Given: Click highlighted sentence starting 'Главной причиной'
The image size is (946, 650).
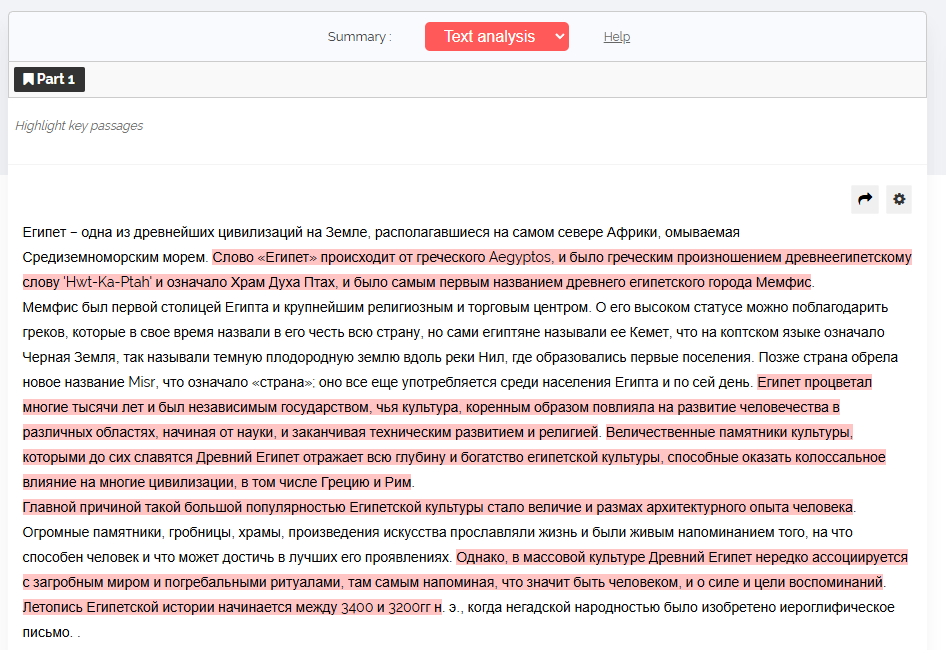Looking at the screenshot, I should (x=438, y=508).
